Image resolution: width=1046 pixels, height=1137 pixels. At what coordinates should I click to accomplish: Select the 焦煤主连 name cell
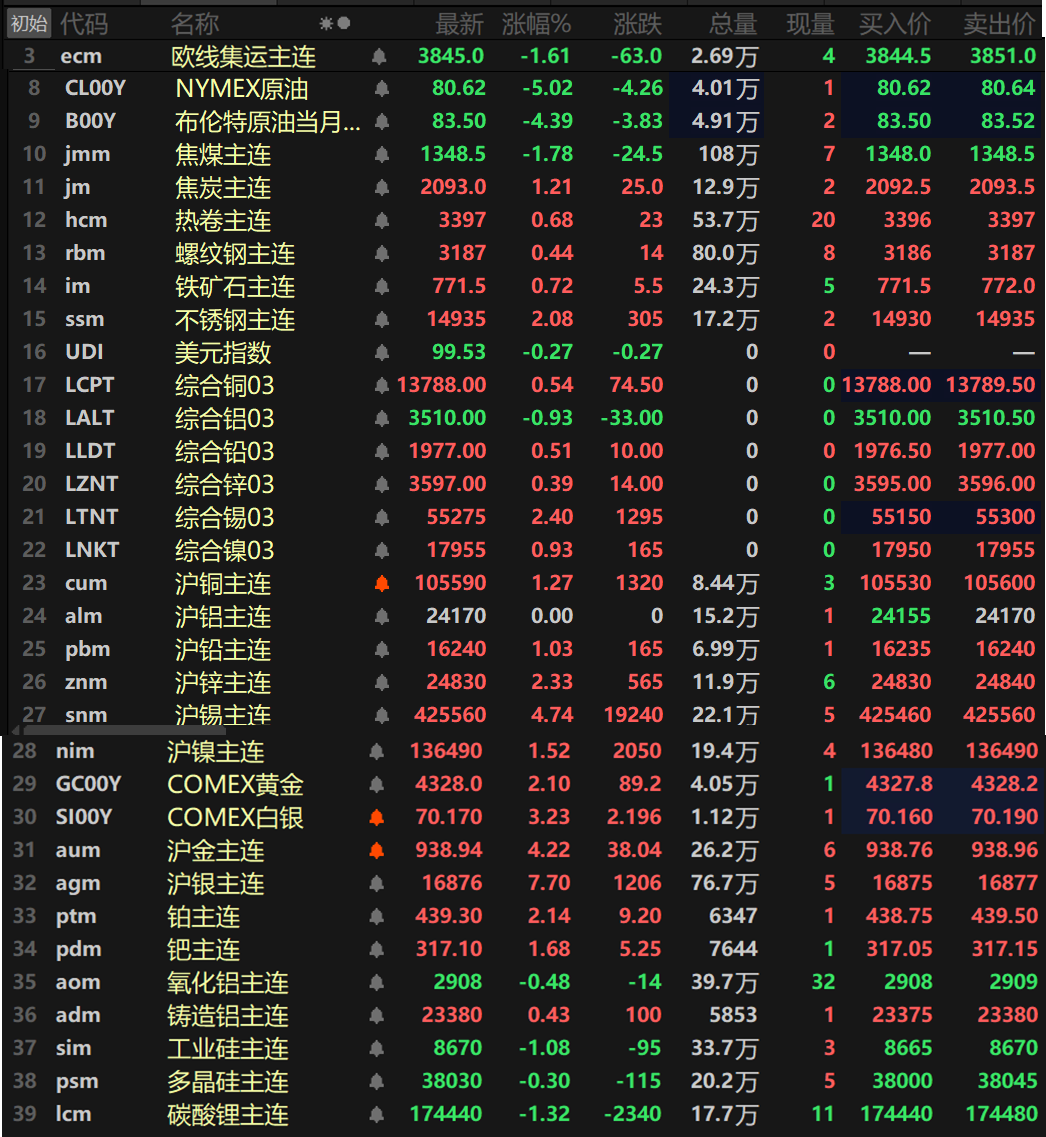[223, 154]
